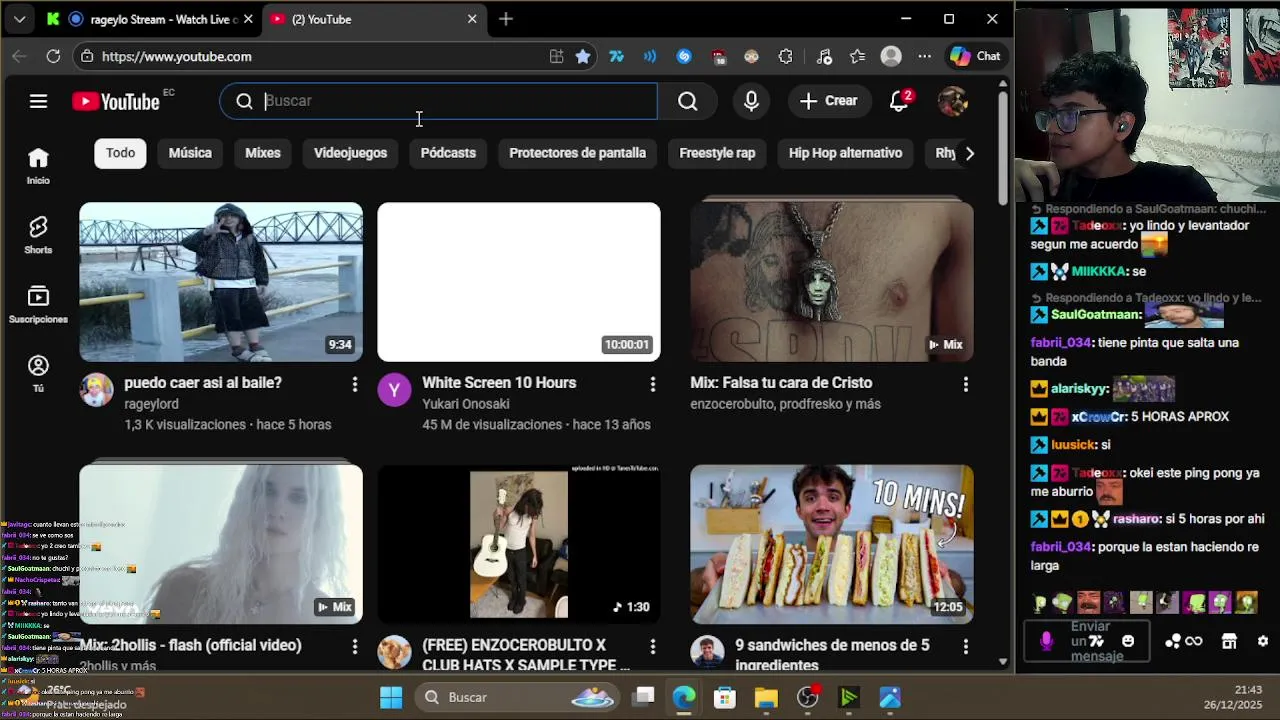Open options menu for 2hollis flash mix
Screen dimensions: 1280x720
pos(354,647)
